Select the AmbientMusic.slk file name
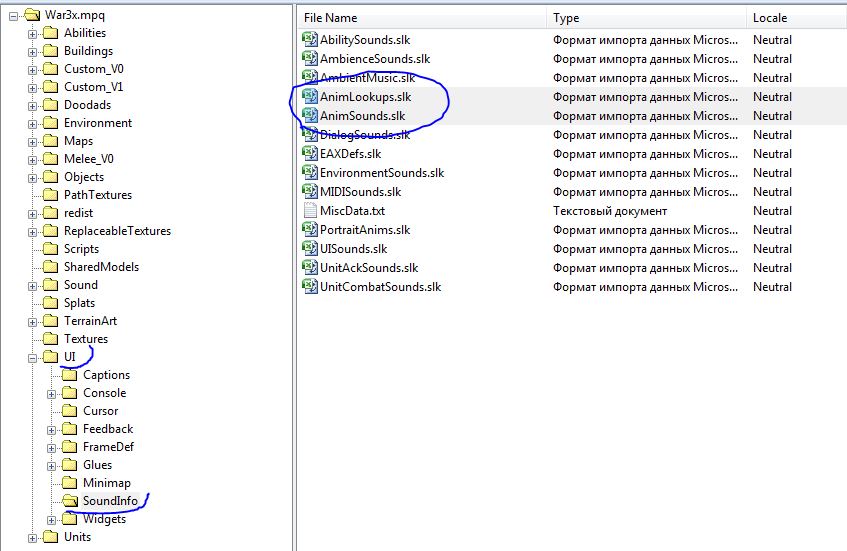 pyautogui.click(x=367, y=78)
